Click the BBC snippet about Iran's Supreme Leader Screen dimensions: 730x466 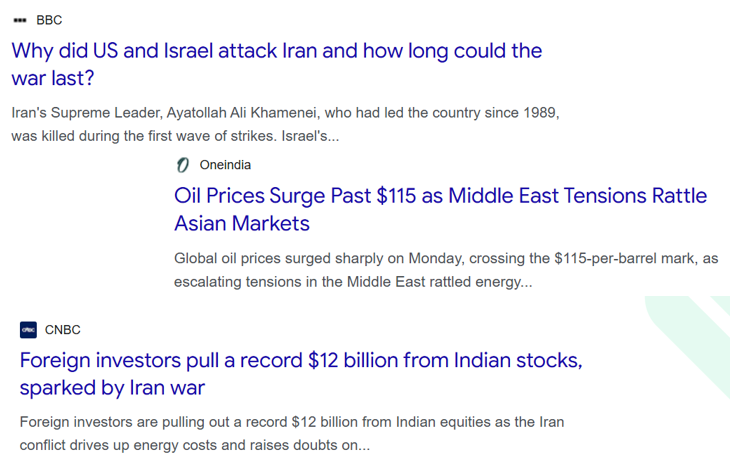[285, 113]
